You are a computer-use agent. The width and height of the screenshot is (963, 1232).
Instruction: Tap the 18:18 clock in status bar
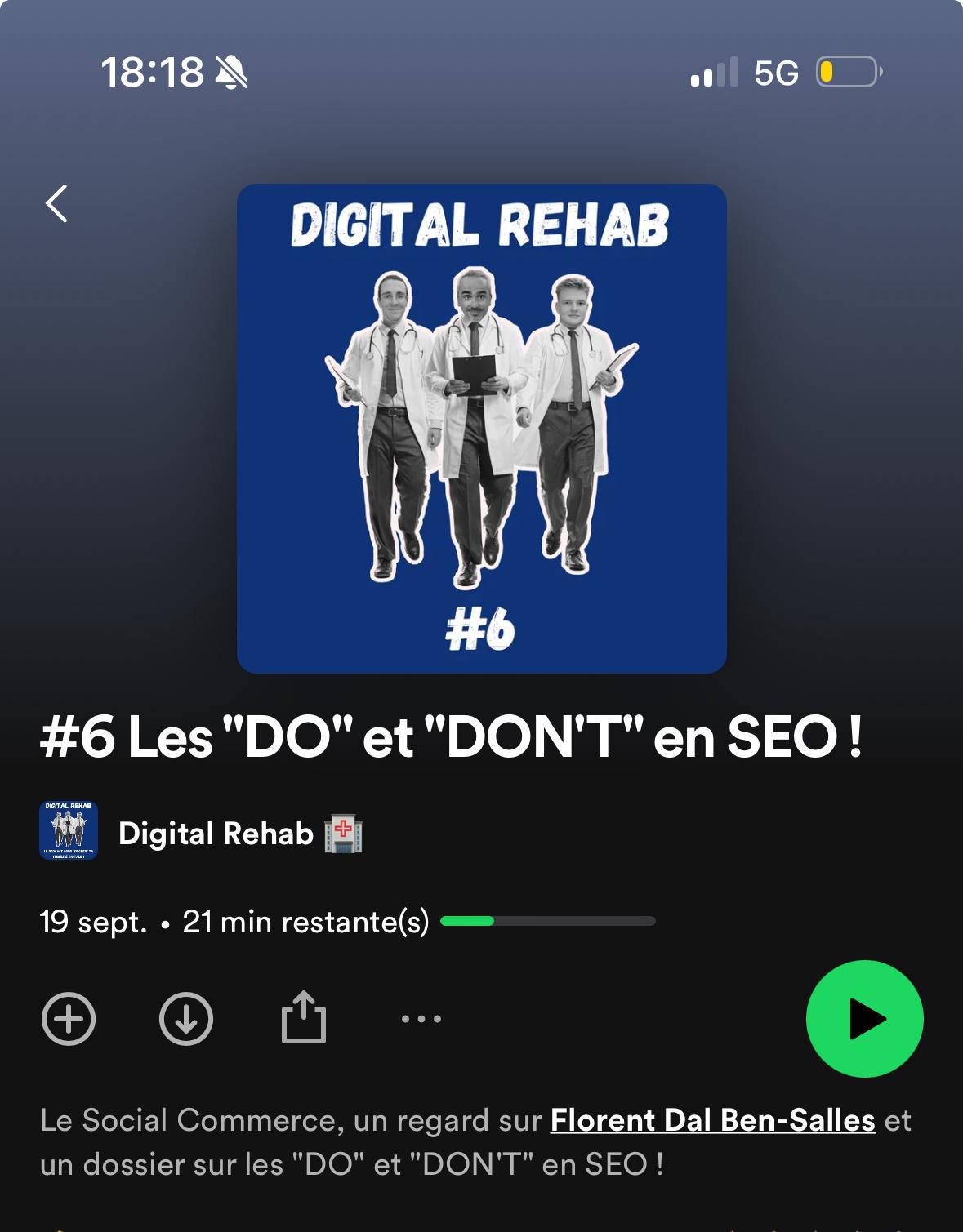click(152, 73)
